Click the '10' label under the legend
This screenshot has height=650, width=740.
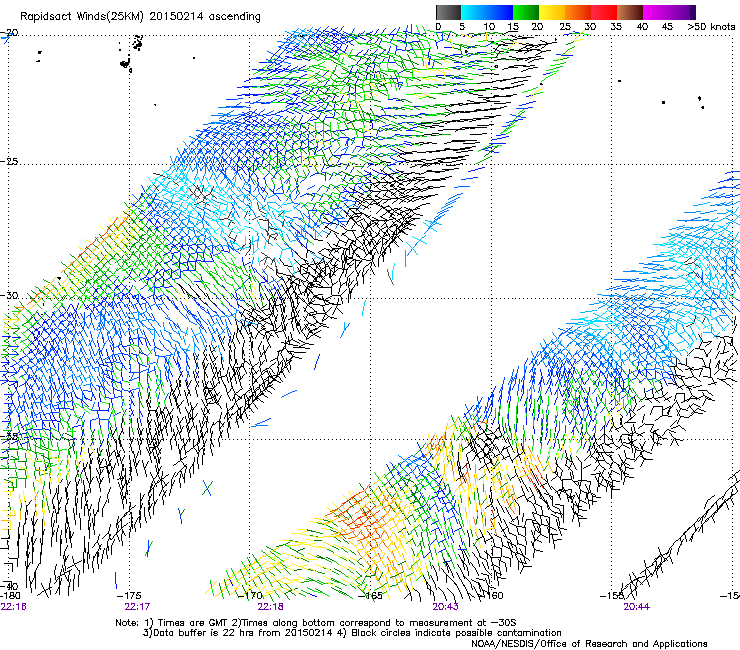[489, 26]
